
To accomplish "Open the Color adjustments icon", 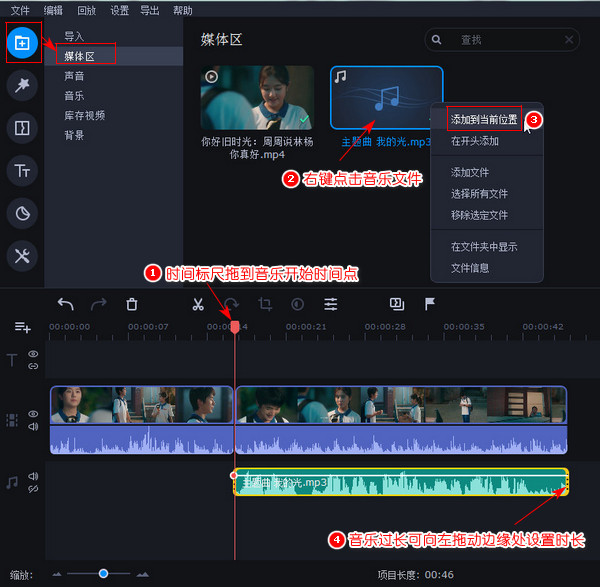I will pyautogui.click(x=297, y=305).
